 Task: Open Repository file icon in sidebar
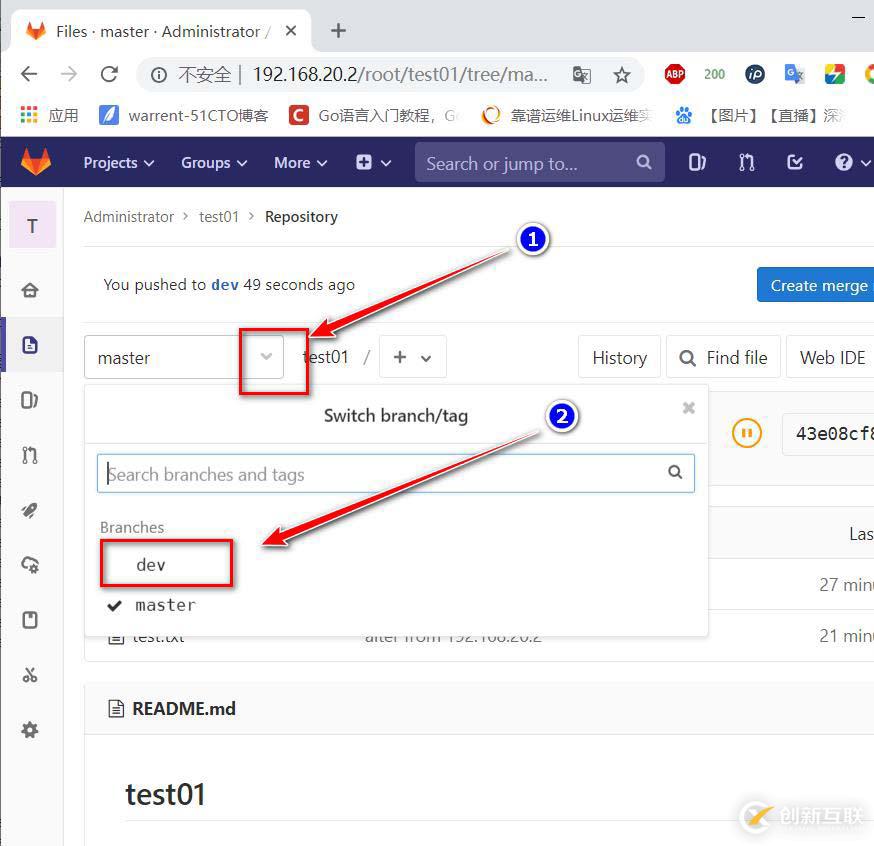tap(30, 345)
